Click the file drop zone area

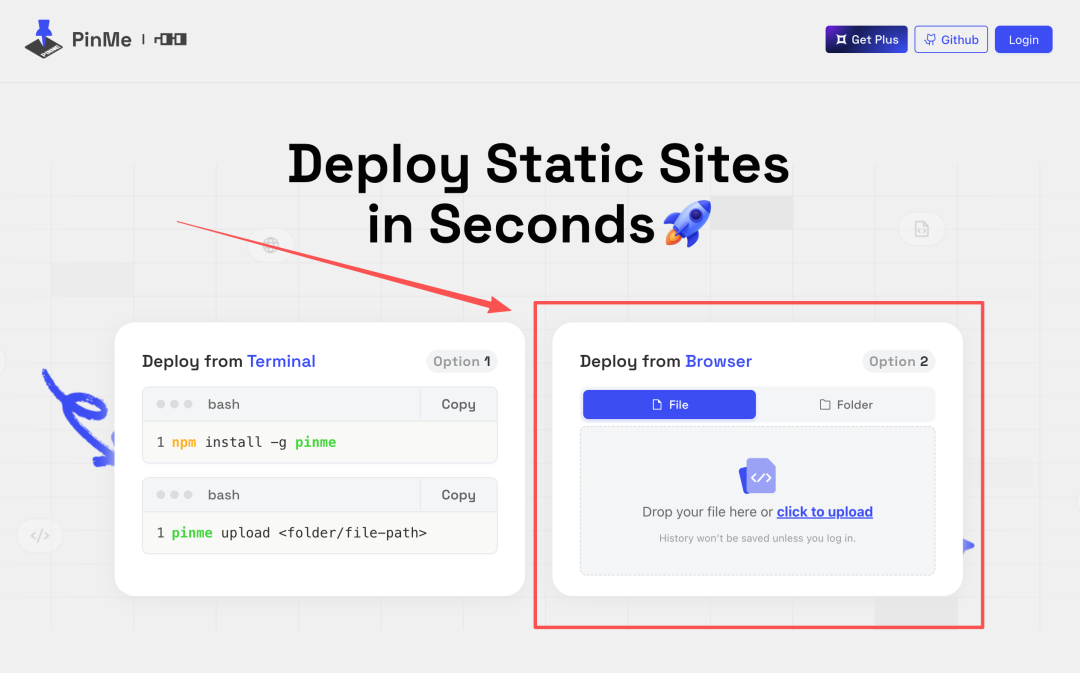point(758,501)
